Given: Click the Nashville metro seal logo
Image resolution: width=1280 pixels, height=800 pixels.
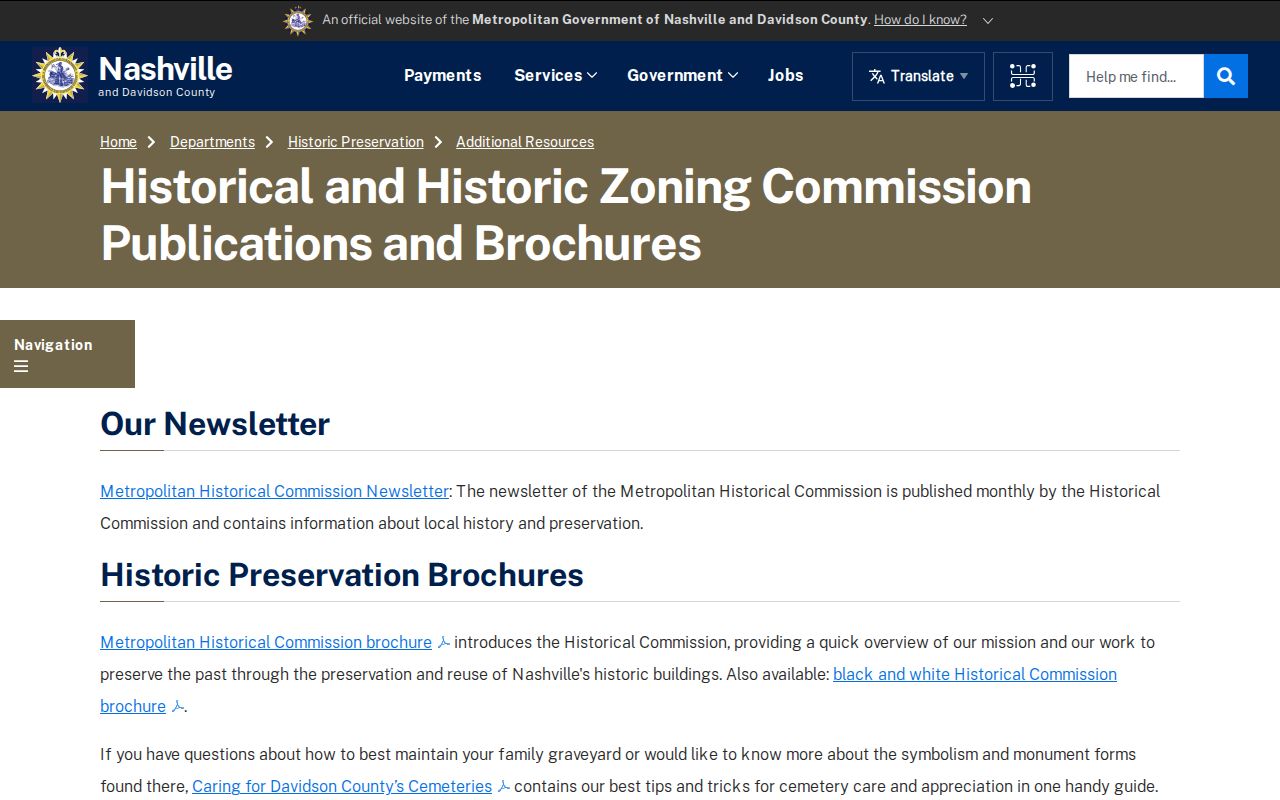Looking at the screenshot, I should (60, 75).
